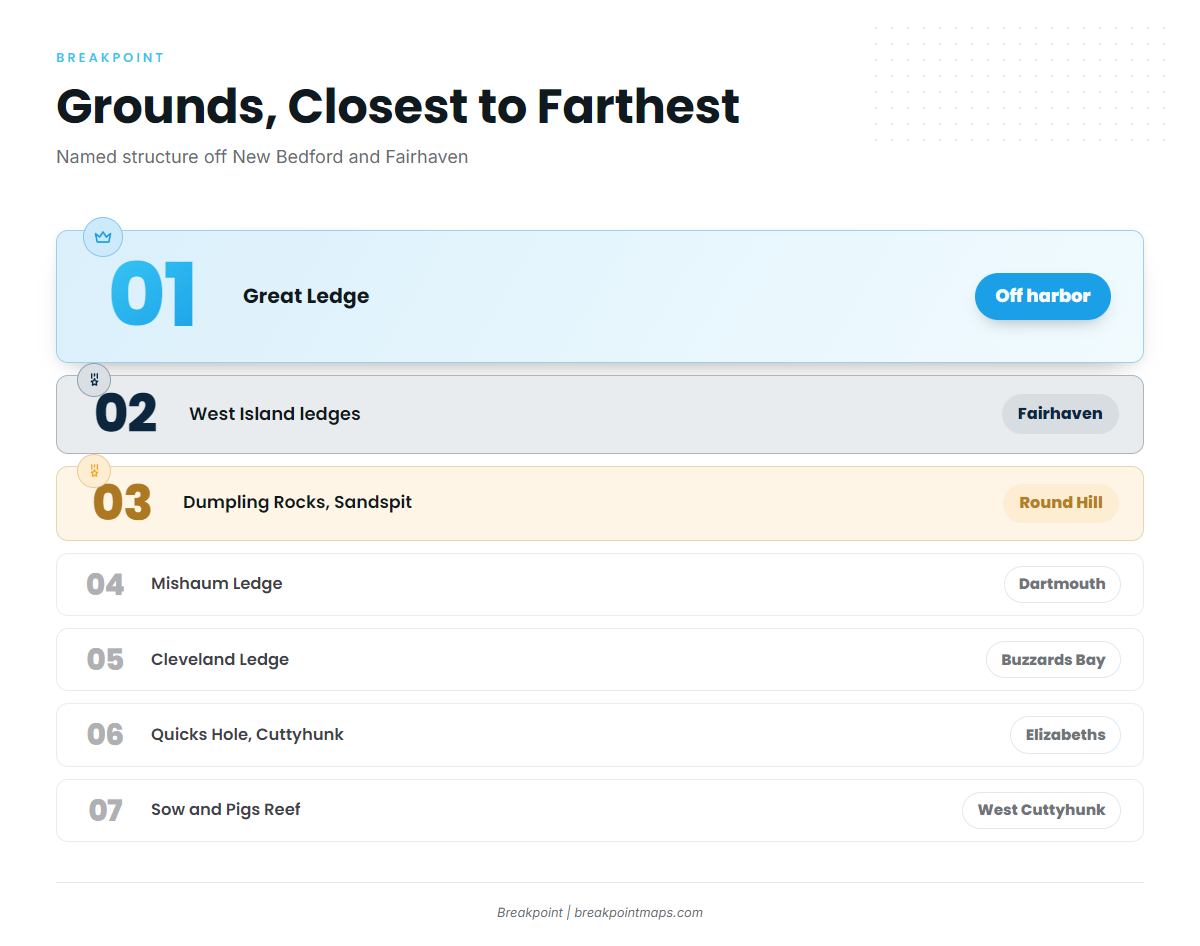Click the crown icon on Great Ledge card
The width and height of the screenshot is (1200, 946).
click(x=103, y=237)
